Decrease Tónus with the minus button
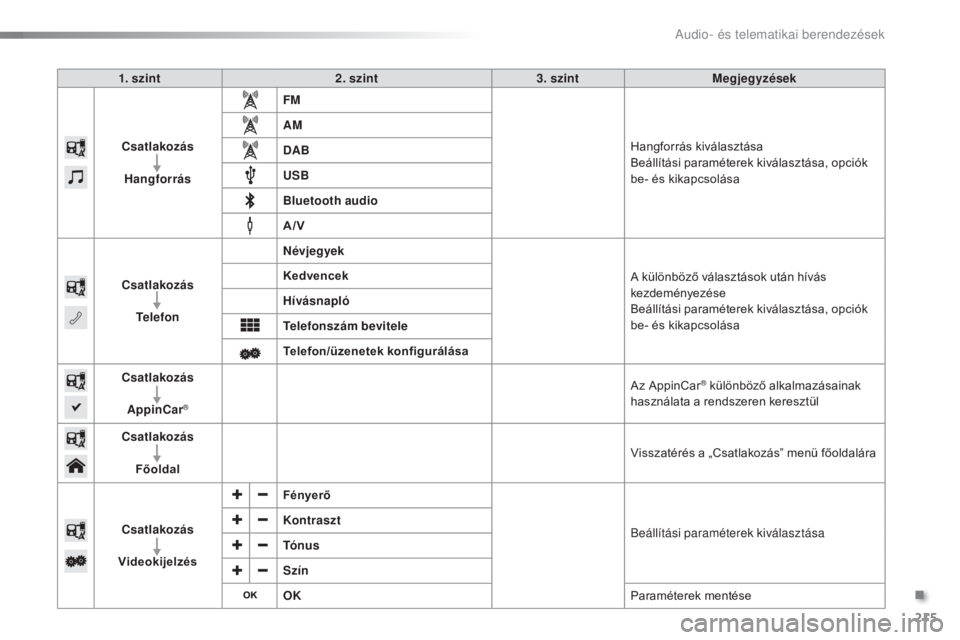This screenshot has height=640, width=960. [263, 545]
